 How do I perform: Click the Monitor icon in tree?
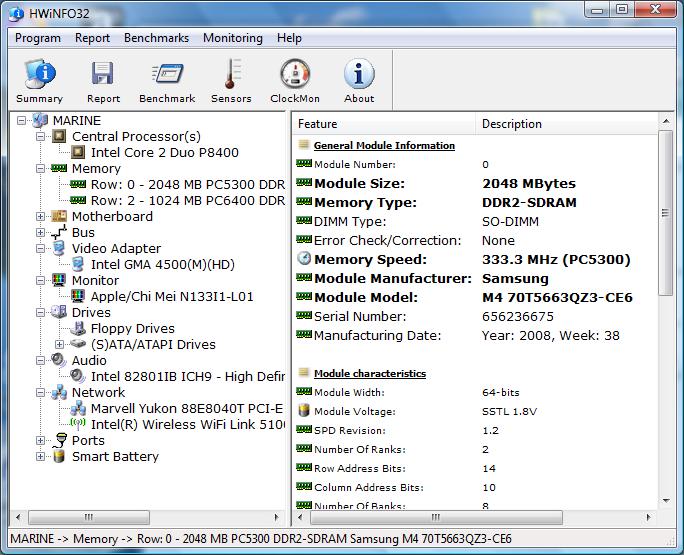tap(59, 280)
